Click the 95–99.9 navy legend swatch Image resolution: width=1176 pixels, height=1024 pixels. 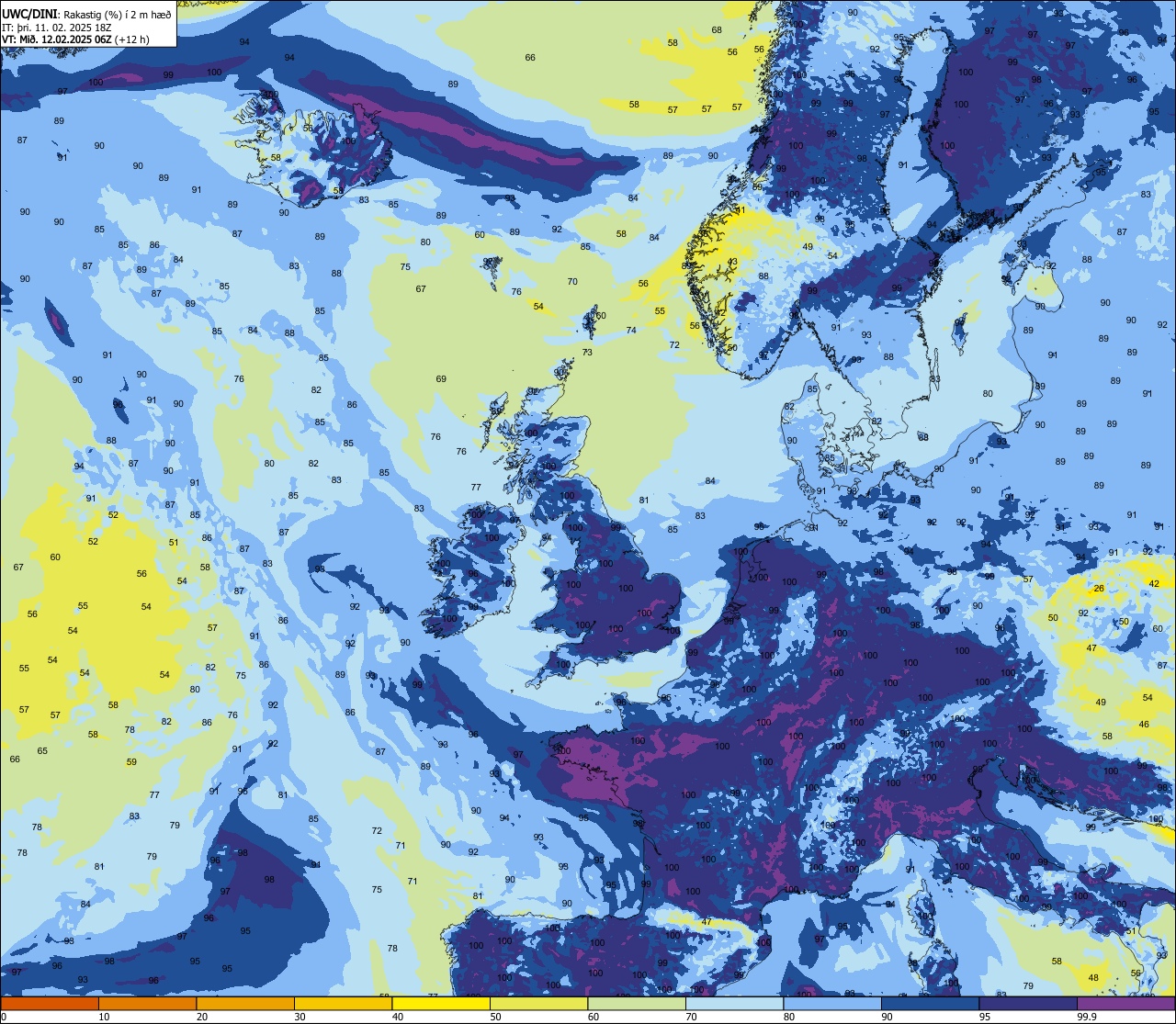pyautogui.click(x=1028, y=1002)
